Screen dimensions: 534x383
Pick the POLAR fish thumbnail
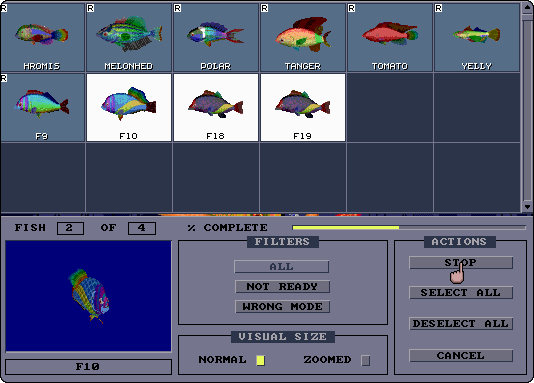click(216, 37)
